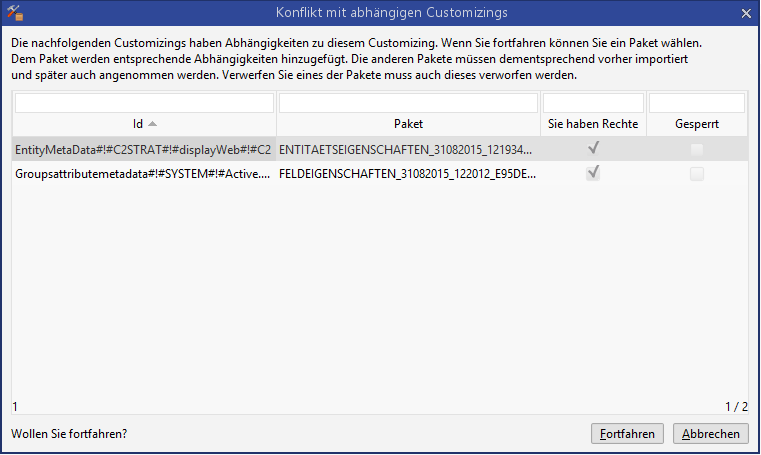The height and width of the screenshot is (455, 761).
Task: Toggle 'Sie haben Rechte' checkbox for EntityMetaData row
Action: (593, 149)
